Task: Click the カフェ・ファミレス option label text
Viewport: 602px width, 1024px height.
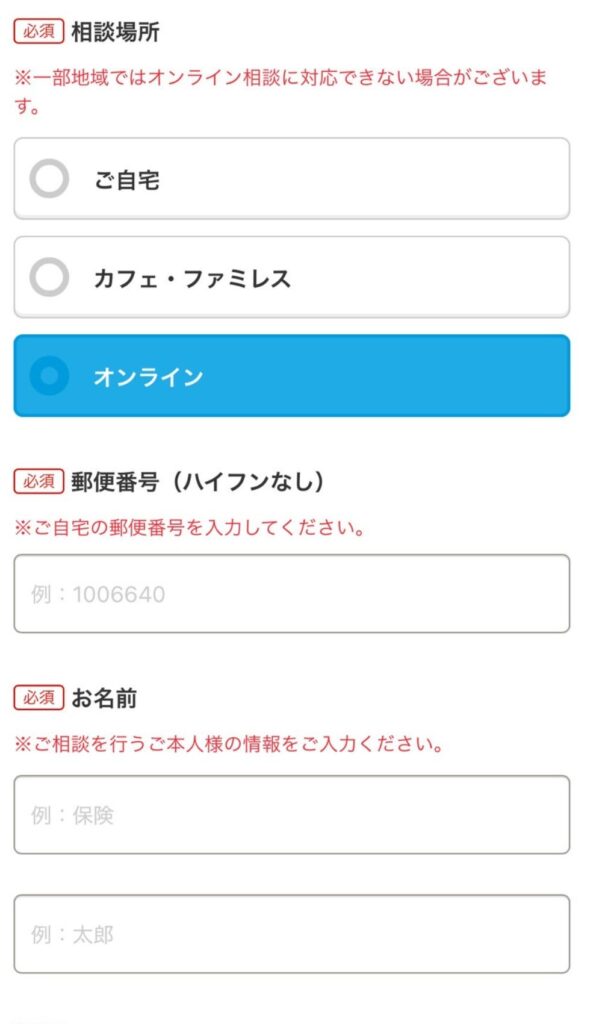Action: [192, 279]
